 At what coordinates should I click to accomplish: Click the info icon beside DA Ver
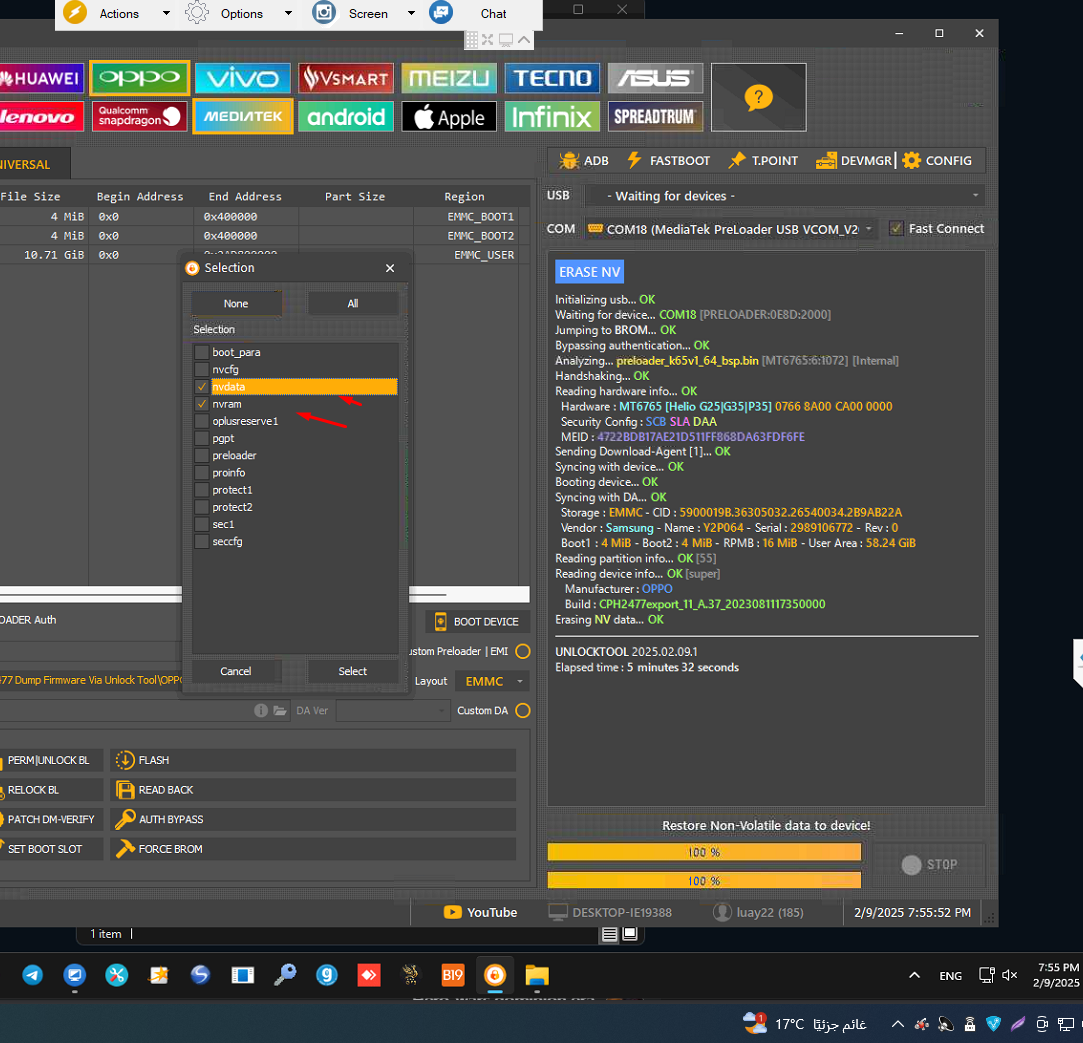pos(260,711)
